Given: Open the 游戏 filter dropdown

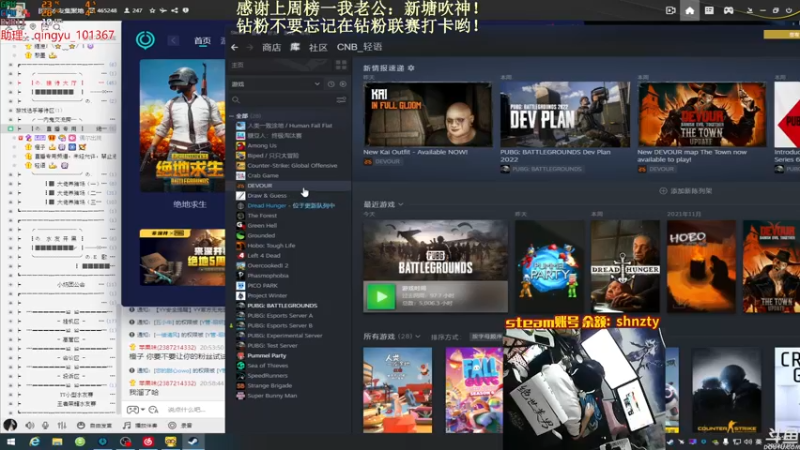Looking at the screenshot, I should pos(276,84).
